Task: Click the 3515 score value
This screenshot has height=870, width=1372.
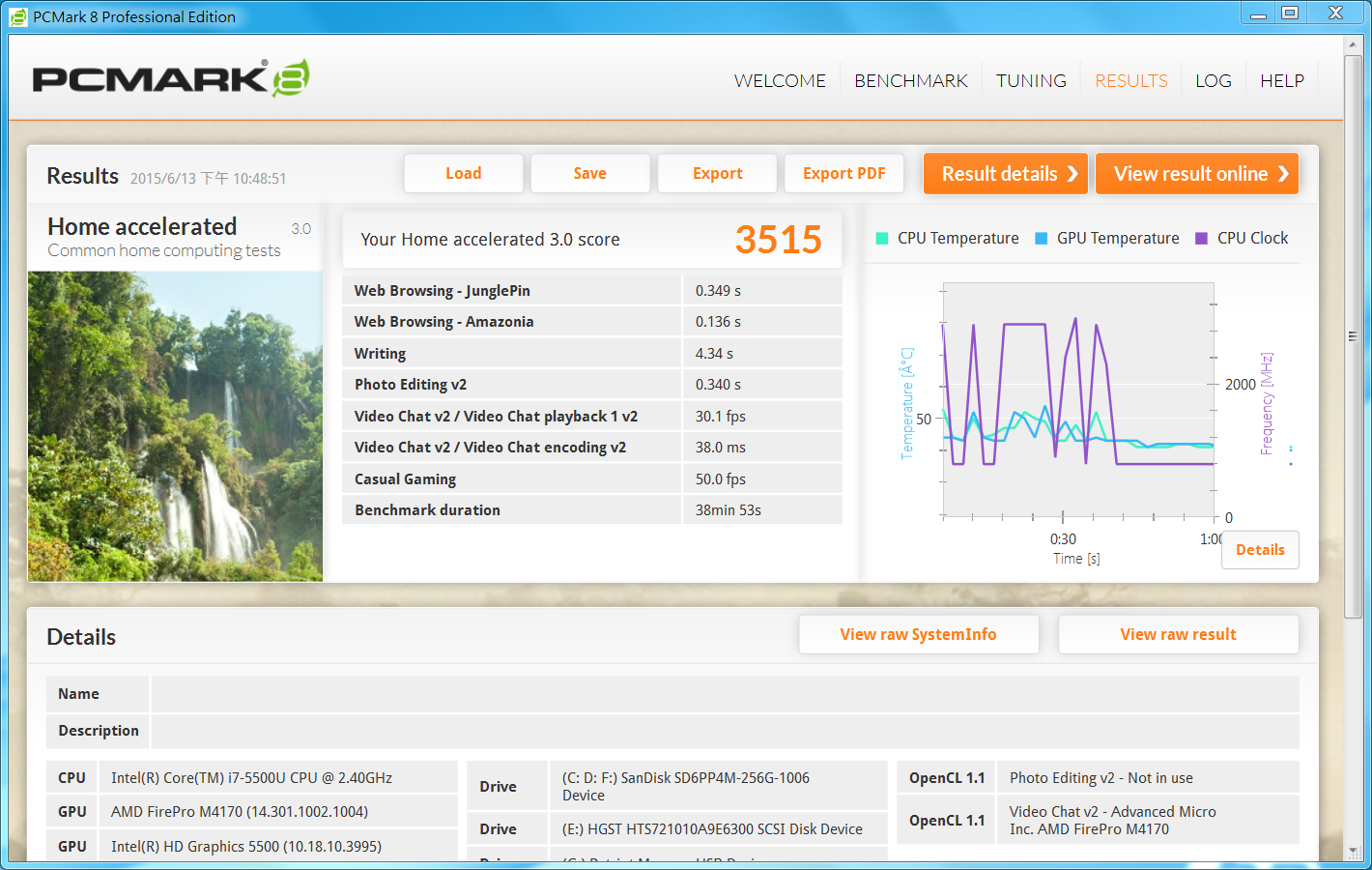Action: [779, 240]
